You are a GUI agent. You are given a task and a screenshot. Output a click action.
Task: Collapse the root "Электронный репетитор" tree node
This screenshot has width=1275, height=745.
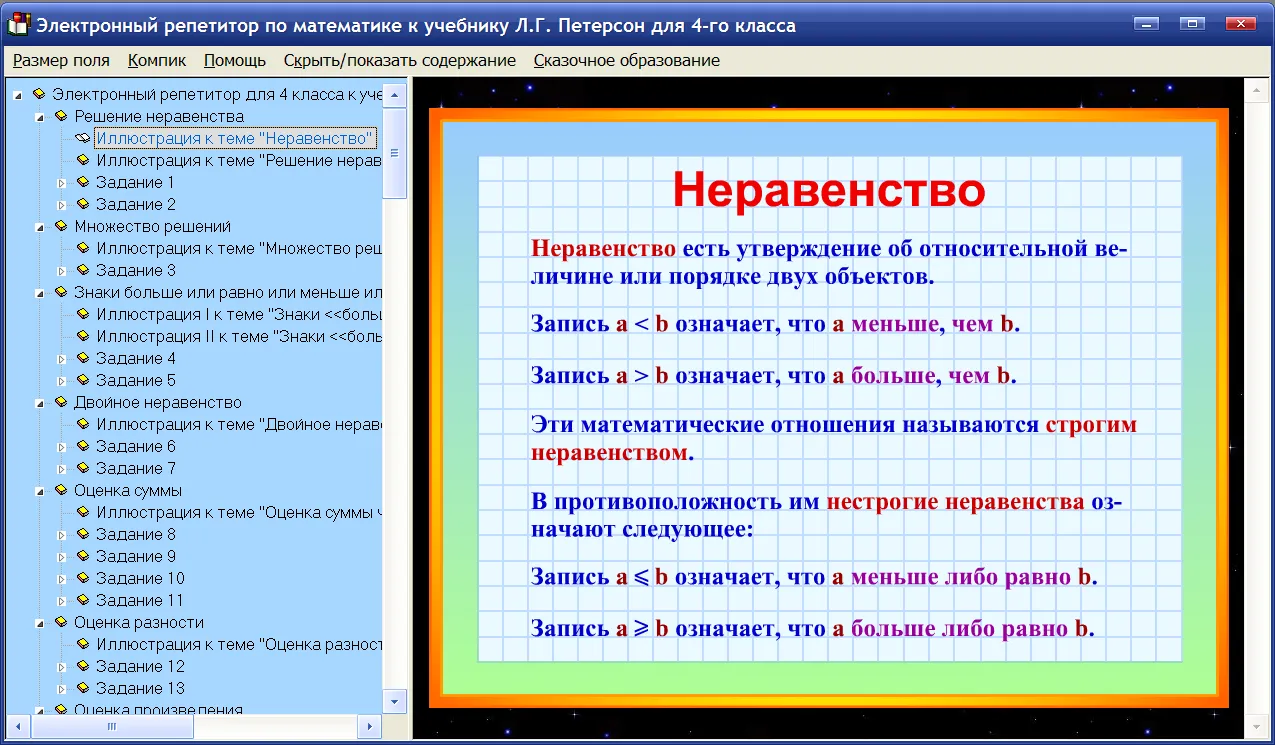[19, 95]
